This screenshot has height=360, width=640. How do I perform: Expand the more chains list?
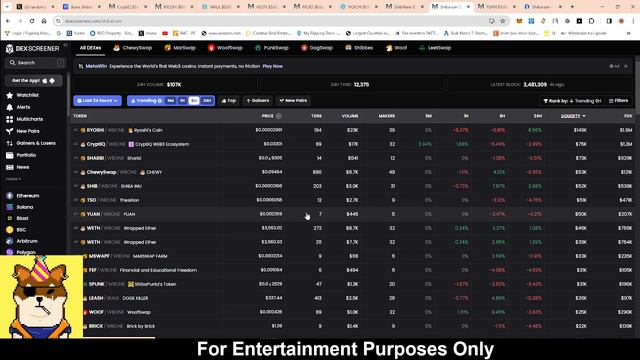(13, 179)
